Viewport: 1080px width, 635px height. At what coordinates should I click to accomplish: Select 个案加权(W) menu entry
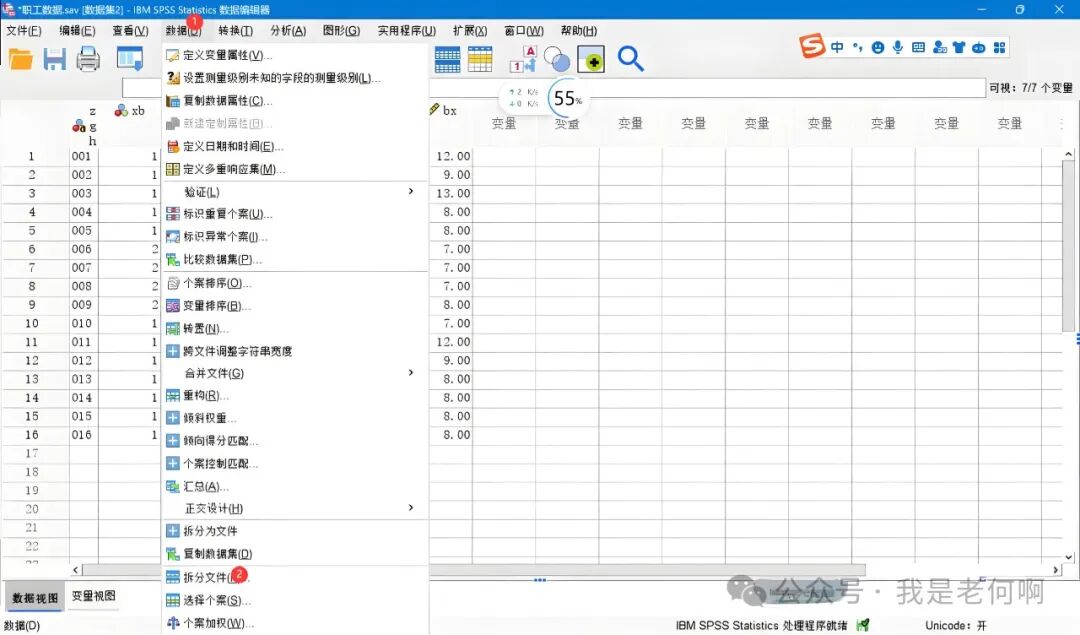(295, 623)
